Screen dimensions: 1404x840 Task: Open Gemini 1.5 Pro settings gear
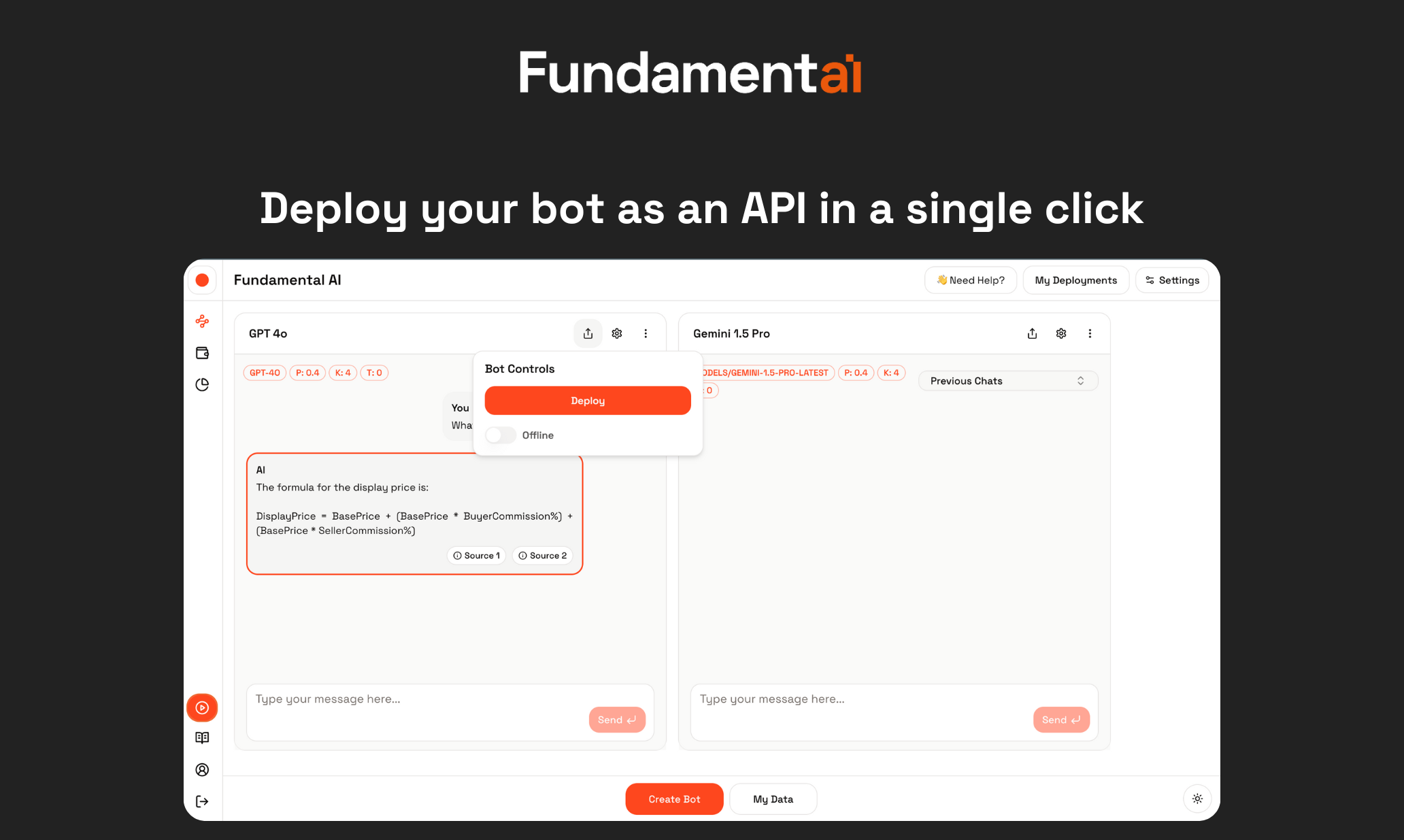pos(1061,333)
